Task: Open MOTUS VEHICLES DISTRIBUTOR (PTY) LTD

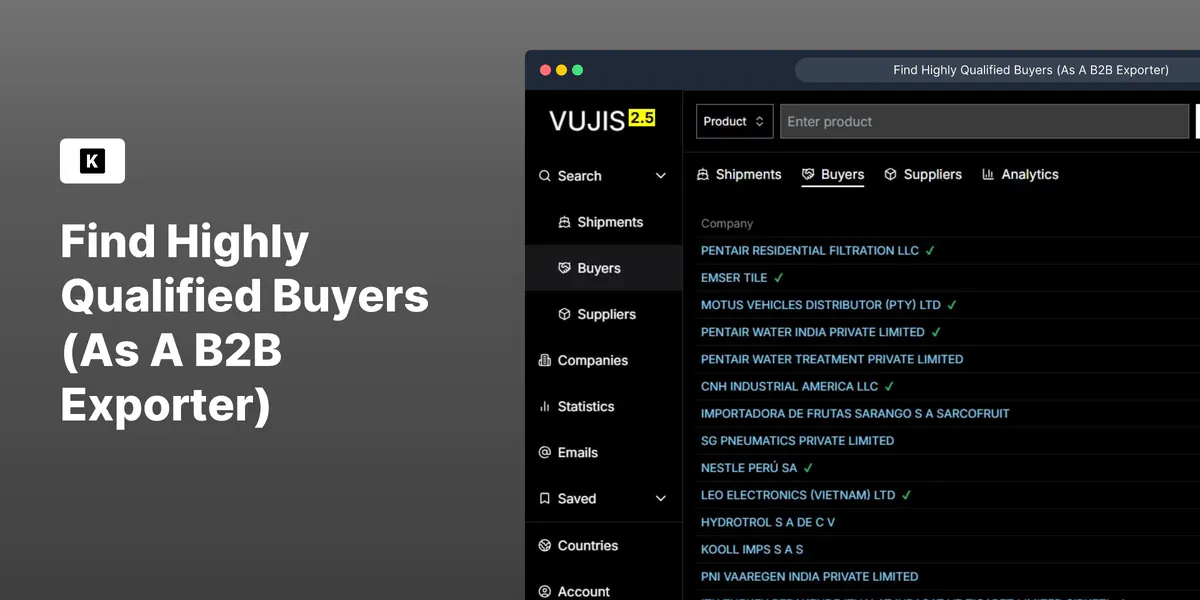Action: tap(821, 305)
